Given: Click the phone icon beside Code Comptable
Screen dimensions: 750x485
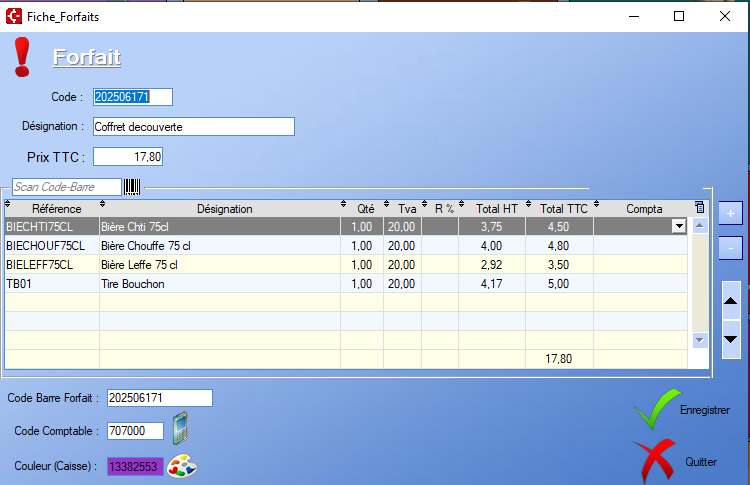Looking at the screenshot, I should pyautogui.click(x=179, y=429).
